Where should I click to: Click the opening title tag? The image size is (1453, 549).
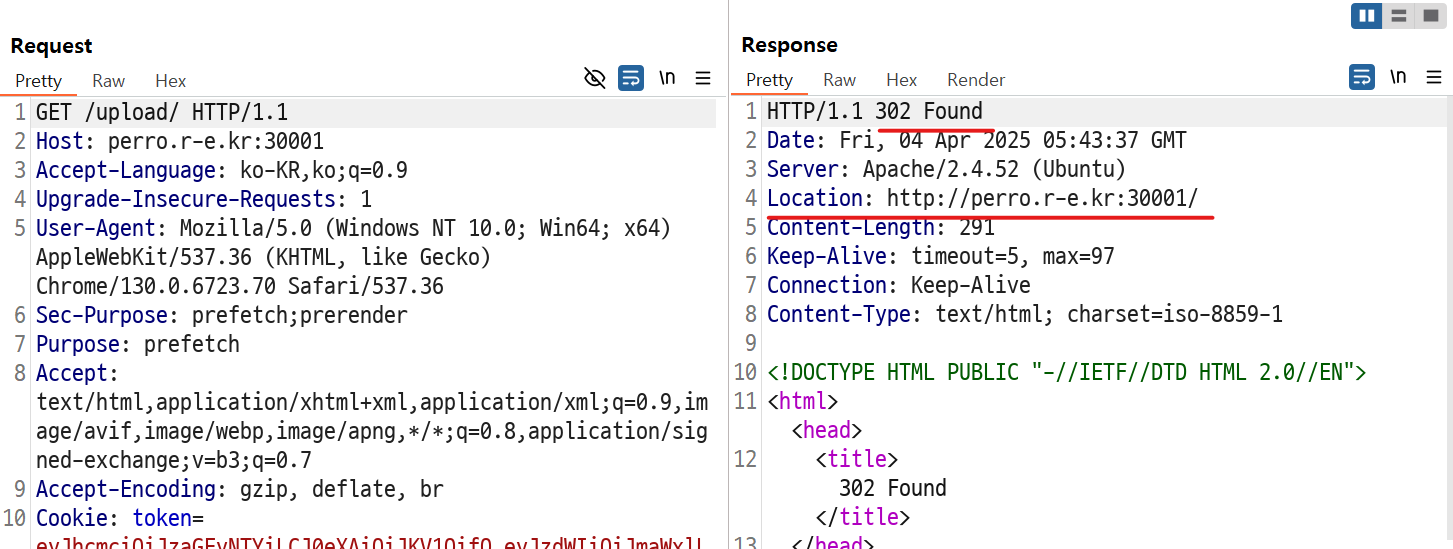click(x=857, y=459)
